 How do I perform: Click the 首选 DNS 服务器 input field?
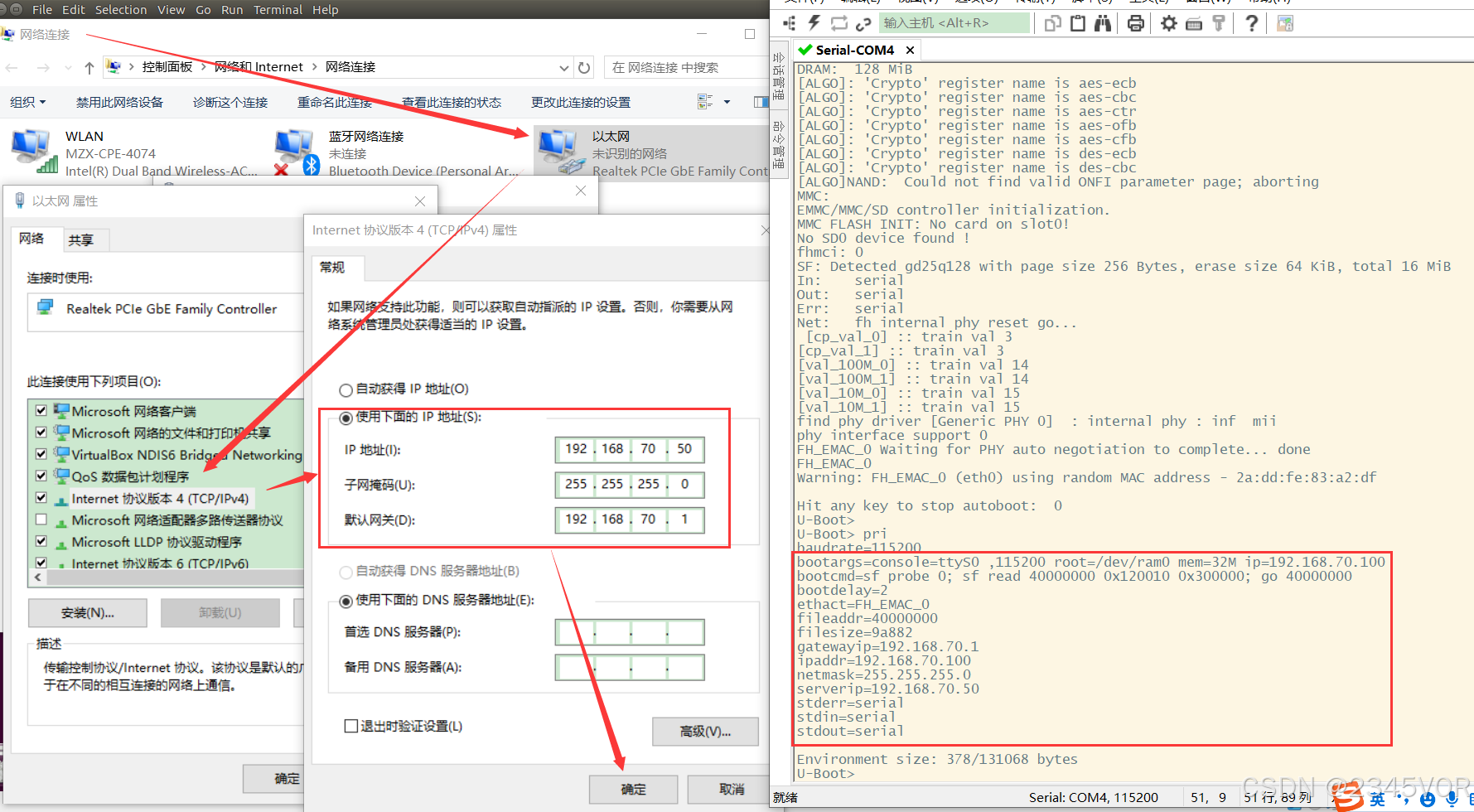(x=630, y=632)
